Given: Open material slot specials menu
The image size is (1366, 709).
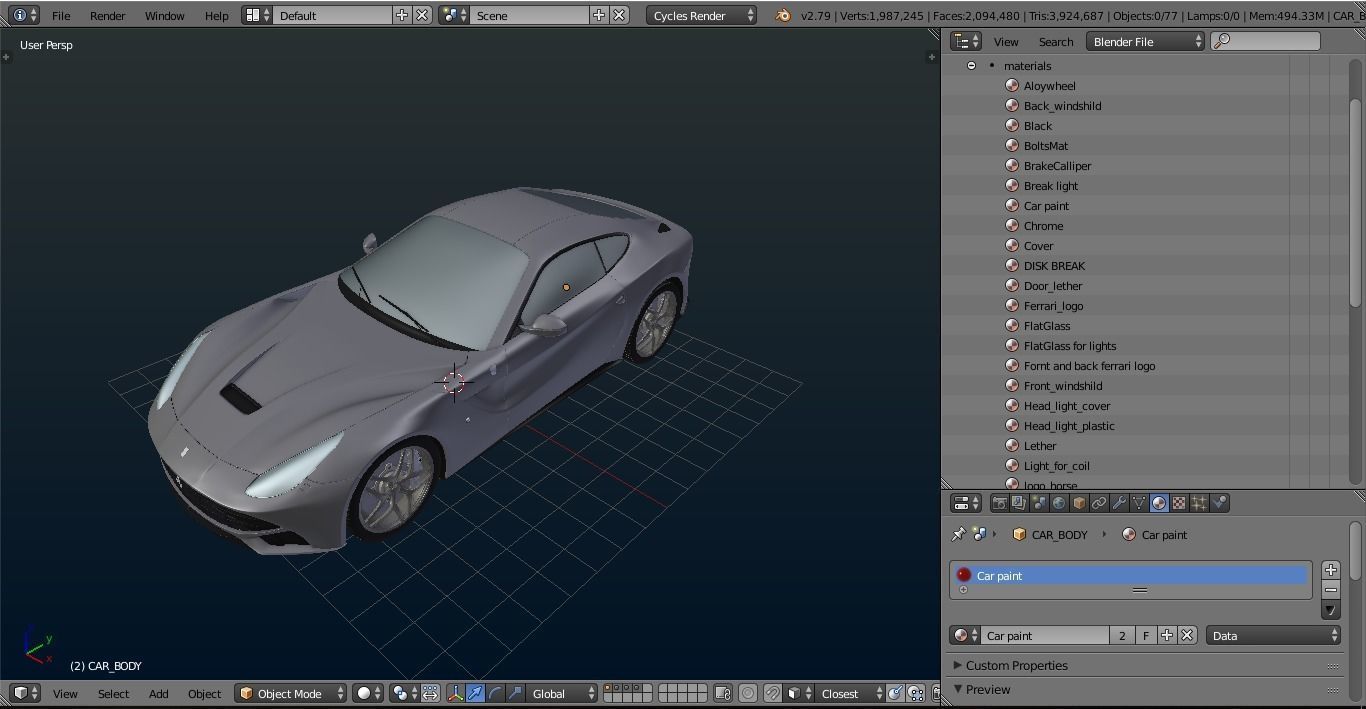Looking at the screenshot, I should coord(1330,610).
